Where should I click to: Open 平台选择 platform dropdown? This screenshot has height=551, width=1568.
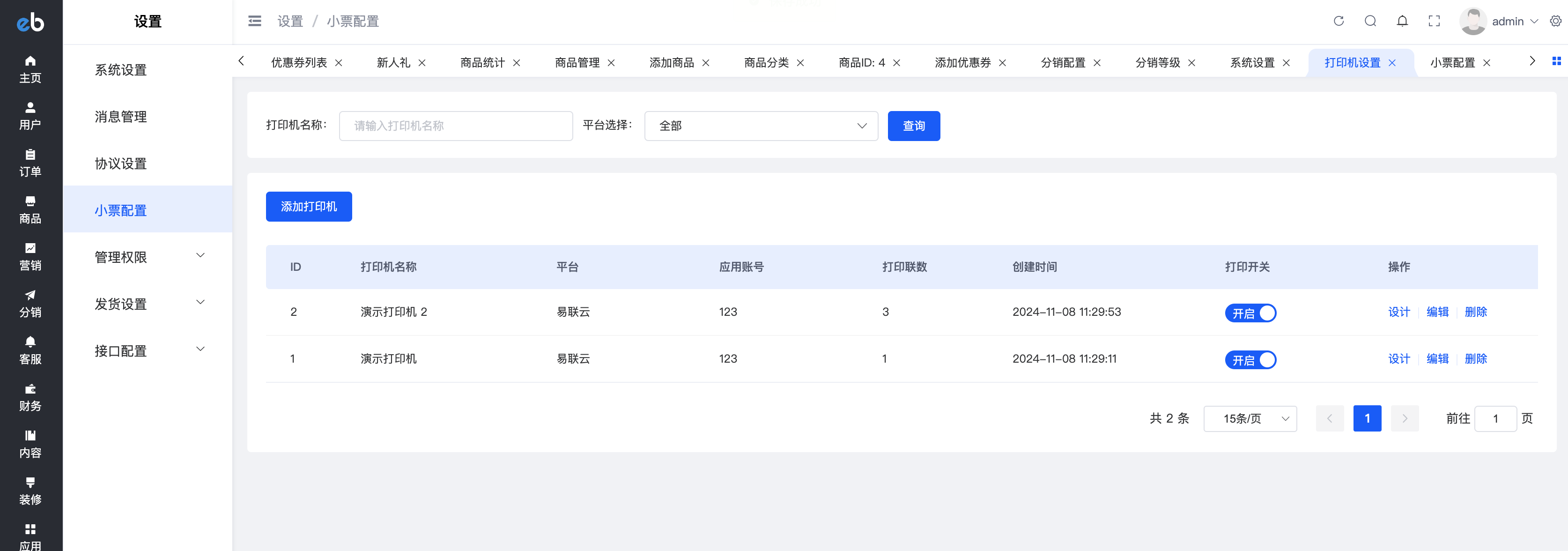[761, 126]
